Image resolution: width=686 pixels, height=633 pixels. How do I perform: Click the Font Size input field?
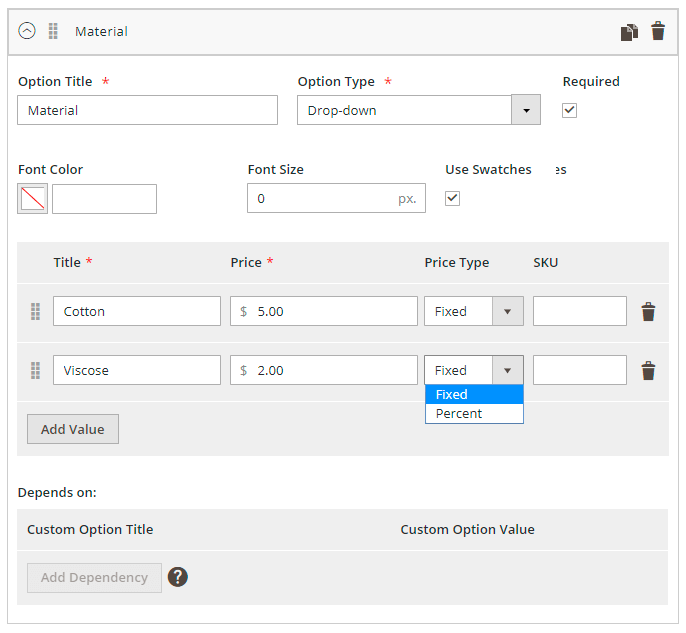click(x=322, y=198)
